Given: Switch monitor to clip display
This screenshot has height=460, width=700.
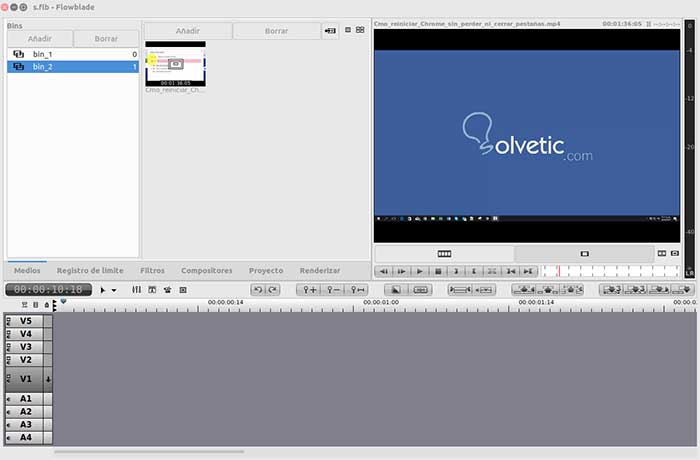Looking at the screenshot, I should tap(584, 254).
